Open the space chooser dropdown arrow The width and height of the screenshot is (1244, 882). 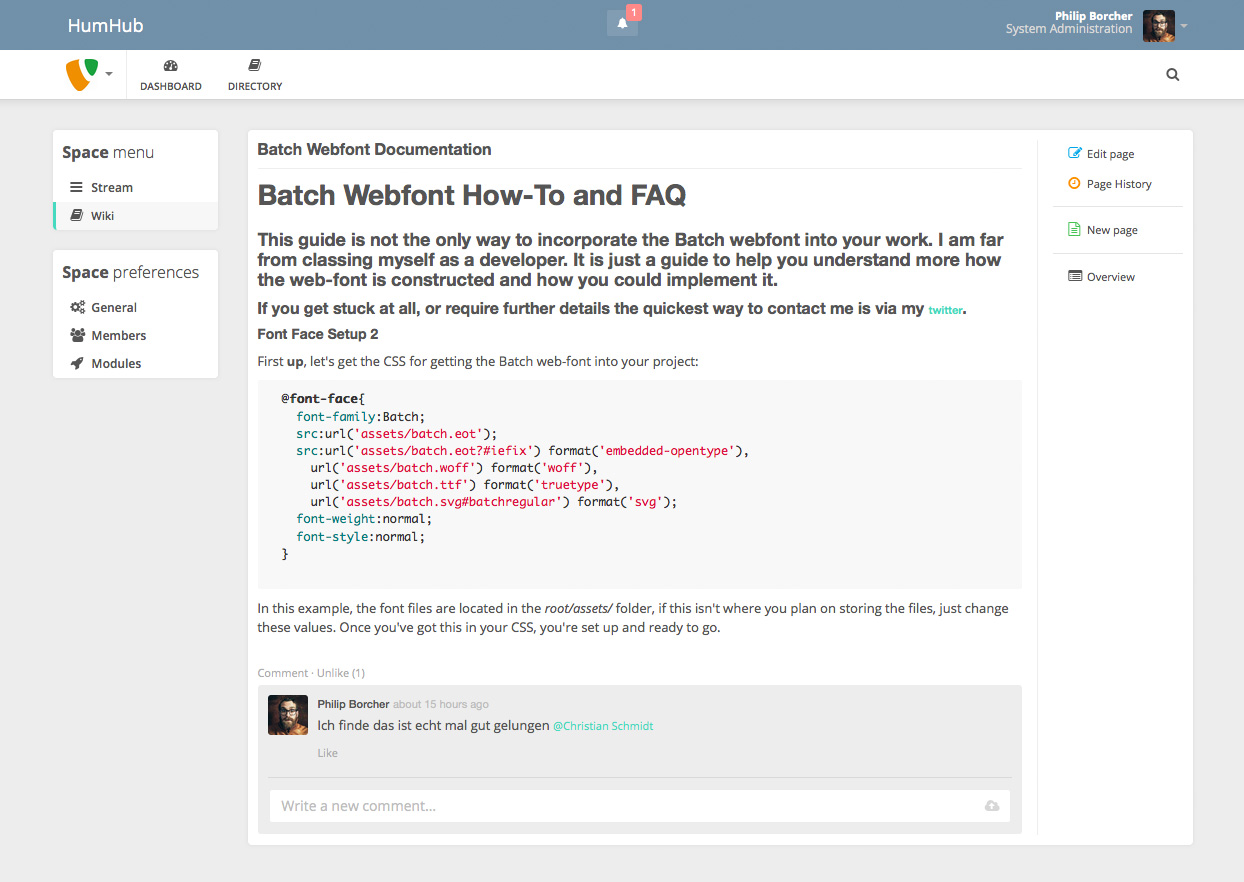pyautogui.click(x=108, y=75)
